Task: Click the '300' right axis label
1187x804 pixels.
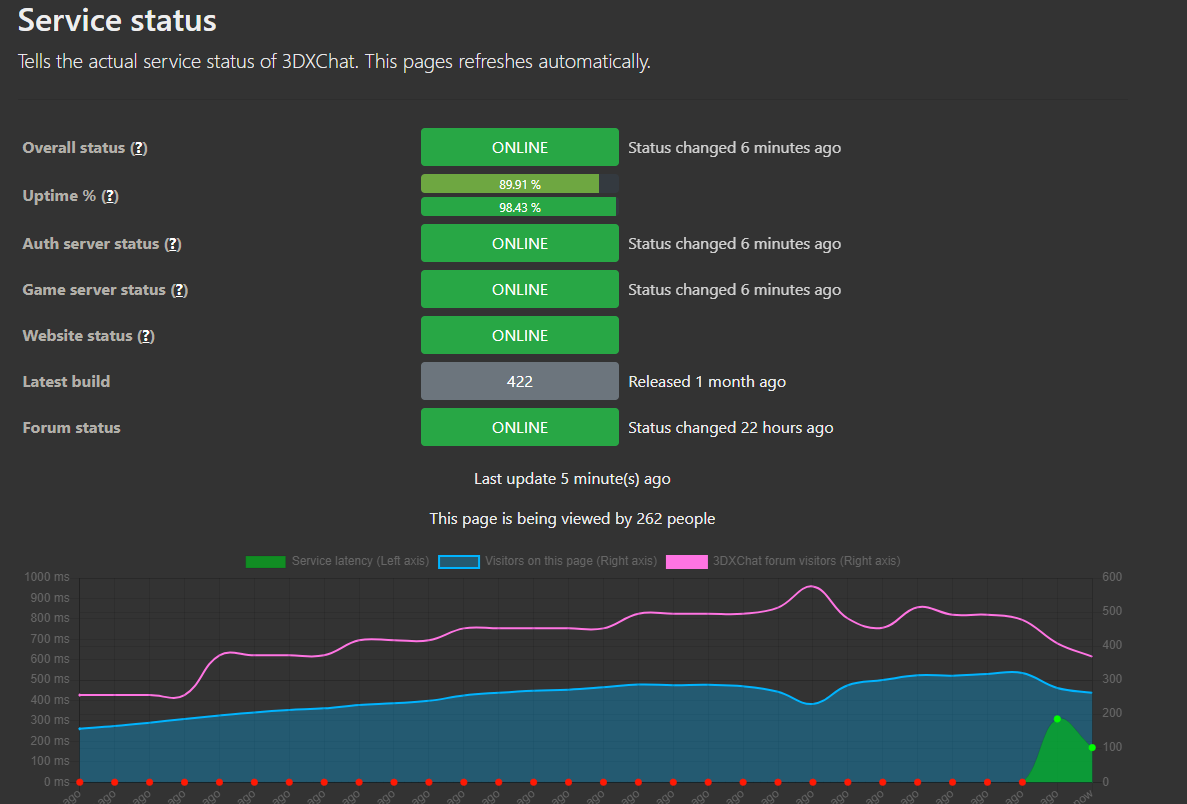Action: pyautogui.click(x=1112, y=679)
